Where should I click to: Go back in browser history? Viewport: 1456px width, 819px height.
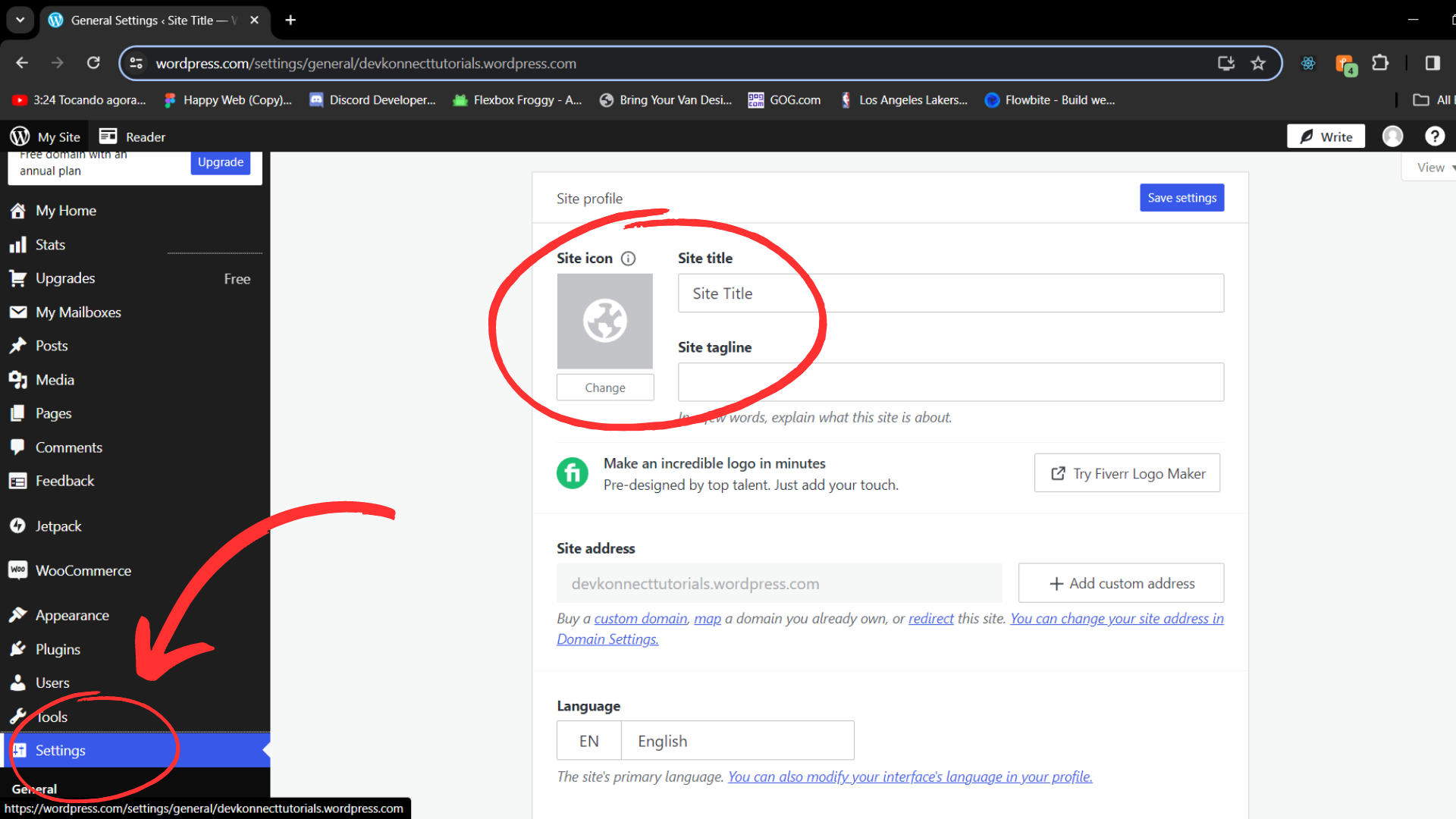22,63
